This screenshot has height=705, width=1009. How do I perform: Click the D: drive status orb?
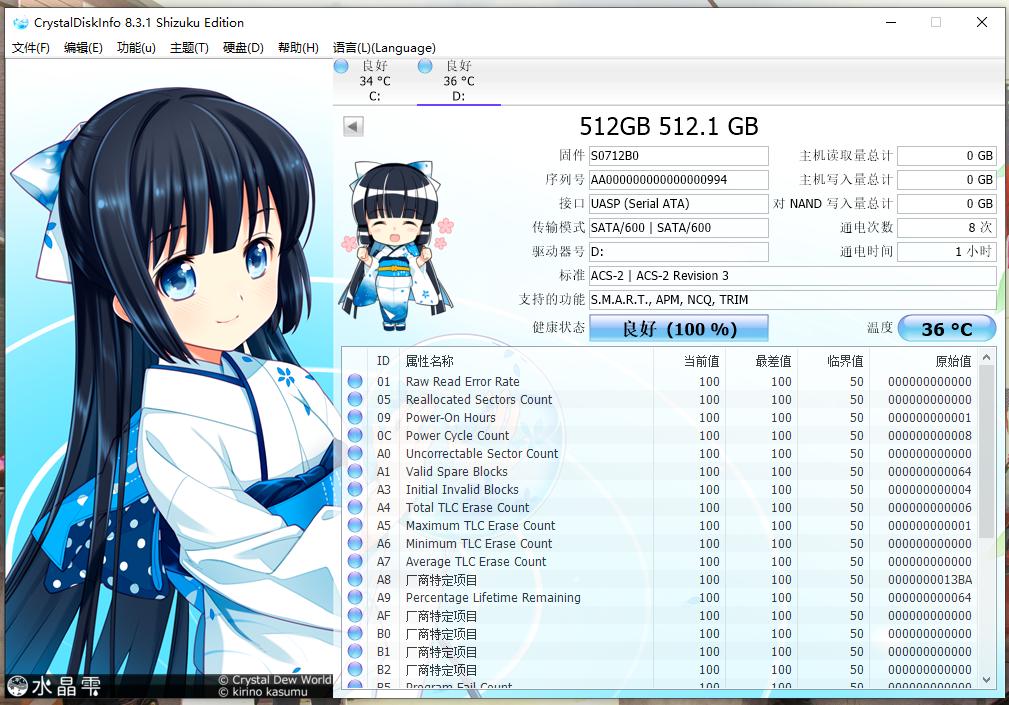tap(425, 66)
